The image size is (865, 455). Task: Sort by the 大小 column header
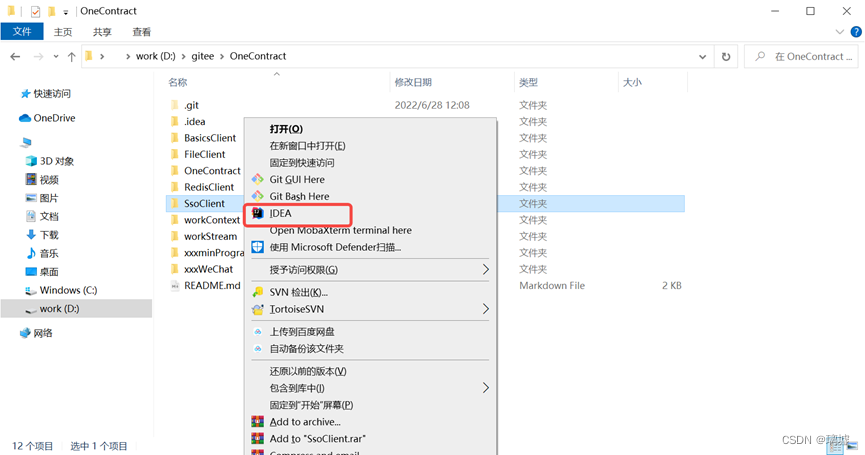coord(632,82)
